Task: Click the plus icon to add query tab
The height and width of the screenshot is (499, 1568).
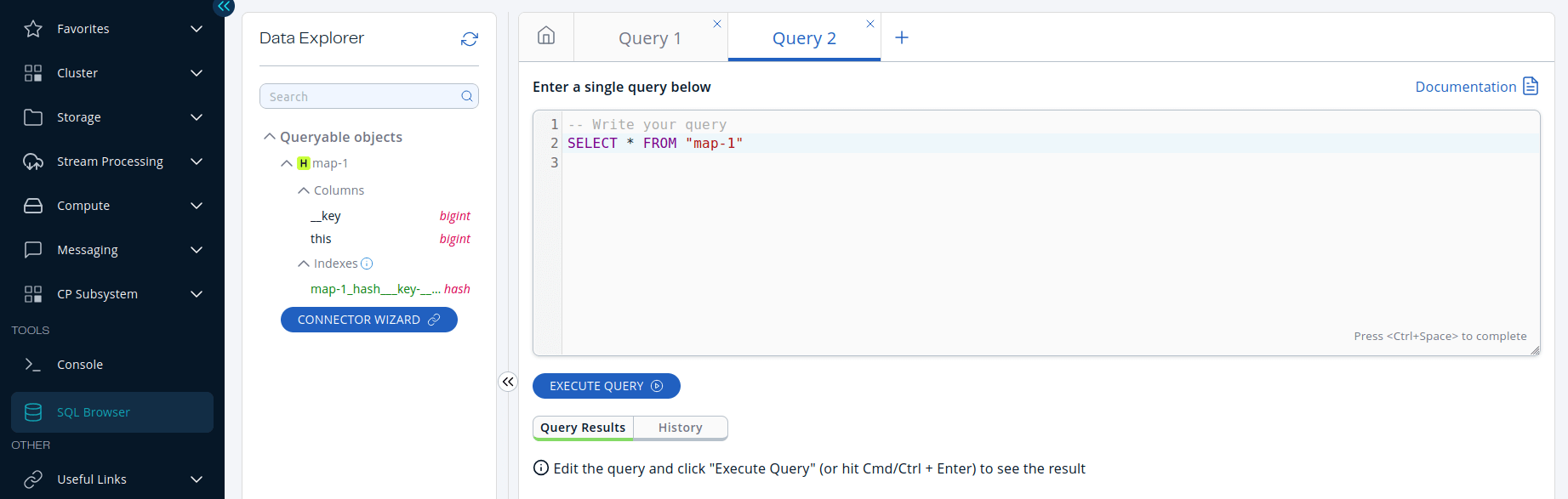Action: click(902, 37)
